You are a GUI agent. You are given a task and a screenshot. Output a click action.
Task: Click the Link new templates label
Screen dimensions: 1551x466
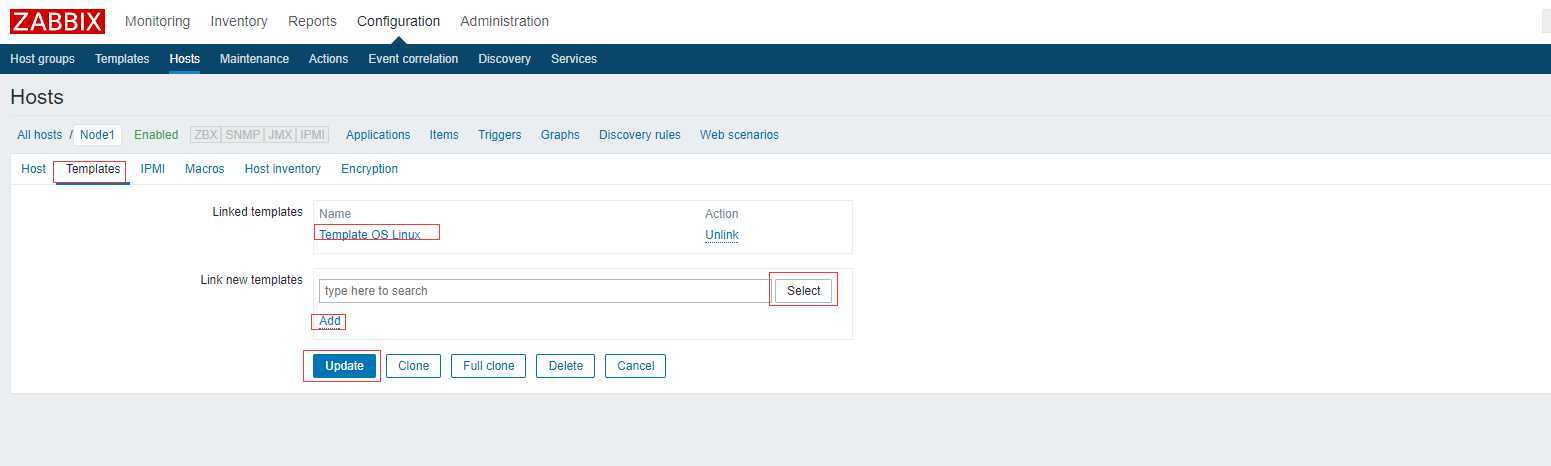252,280
